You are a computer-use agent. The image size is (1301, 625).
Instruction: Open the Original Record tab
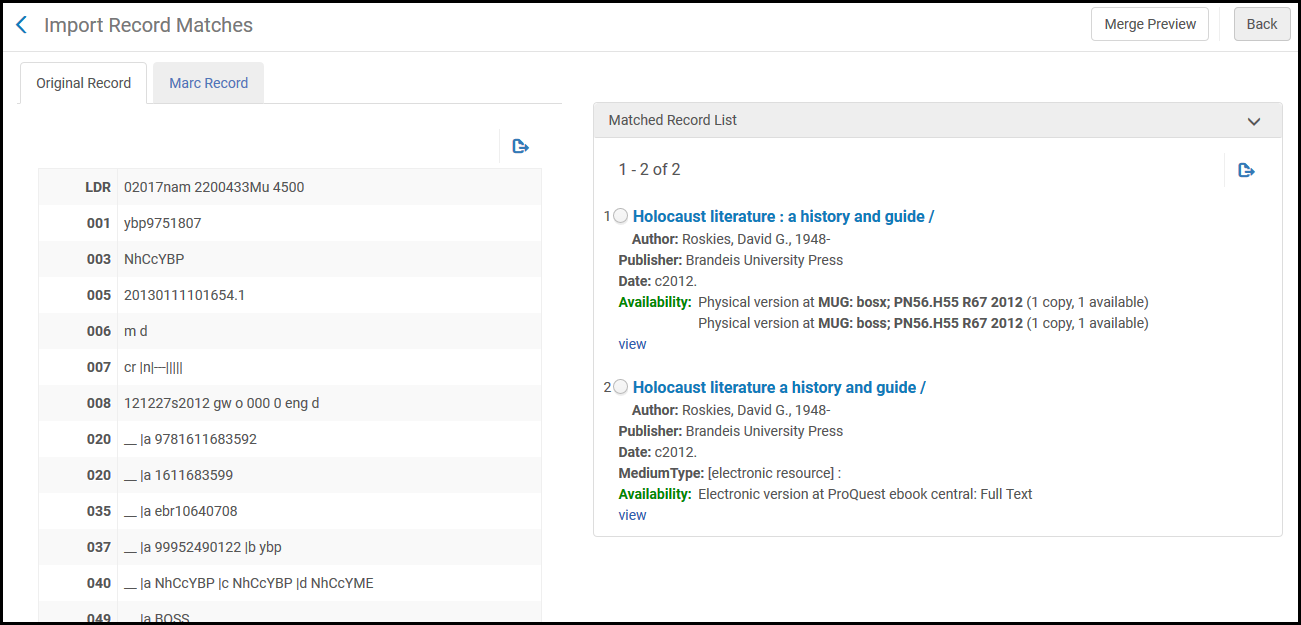pyautogui.click(x=84, y=83)
